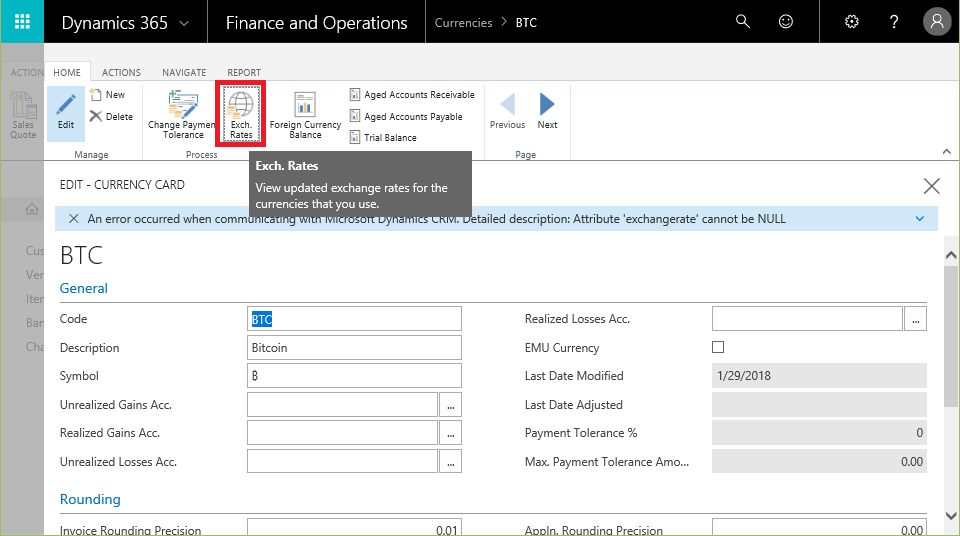Screen dimensions: 960x536
Task: Click the Realized Losses Acc. field
Action: pyautogui.click(x=807, y=319)
